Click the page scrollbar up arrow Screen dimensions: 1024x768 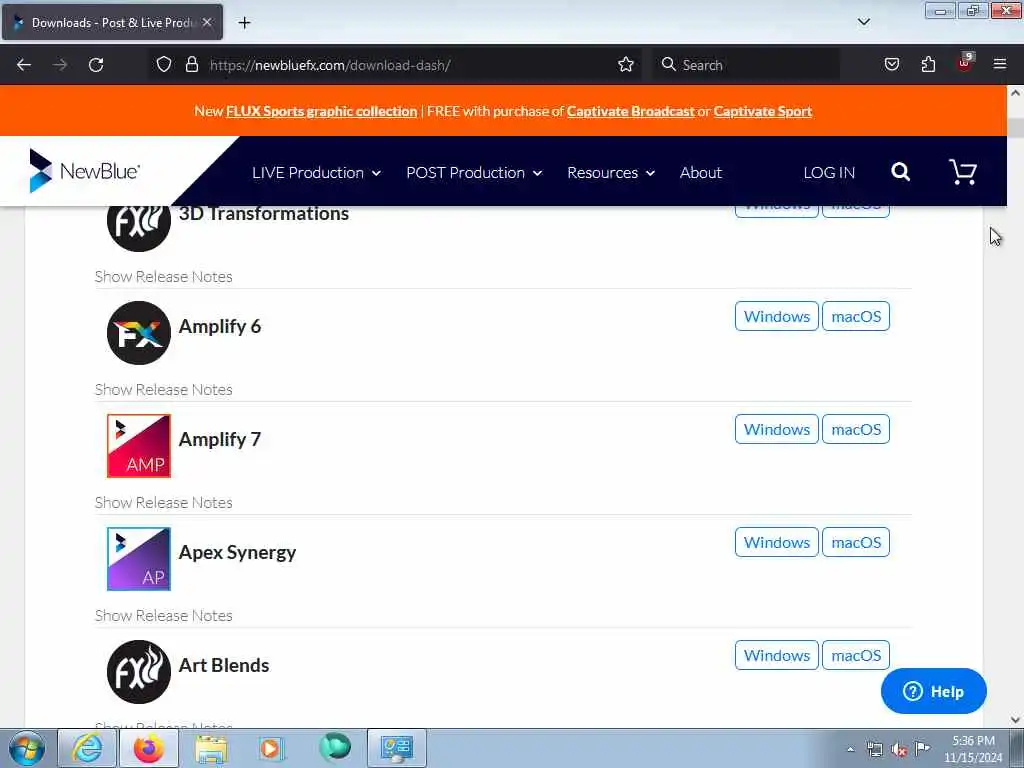coord(1015,93)
